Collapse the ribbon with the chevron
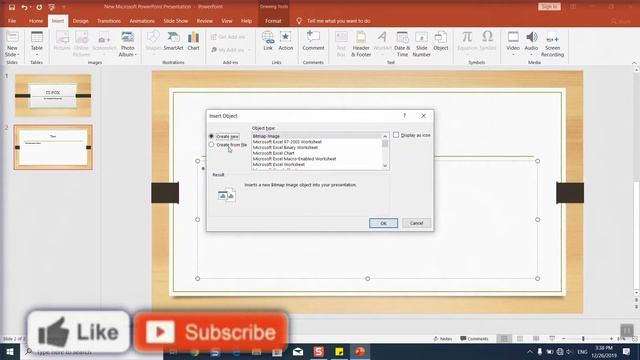Viewport: 640px width, 360px height. tap(634, 63)
